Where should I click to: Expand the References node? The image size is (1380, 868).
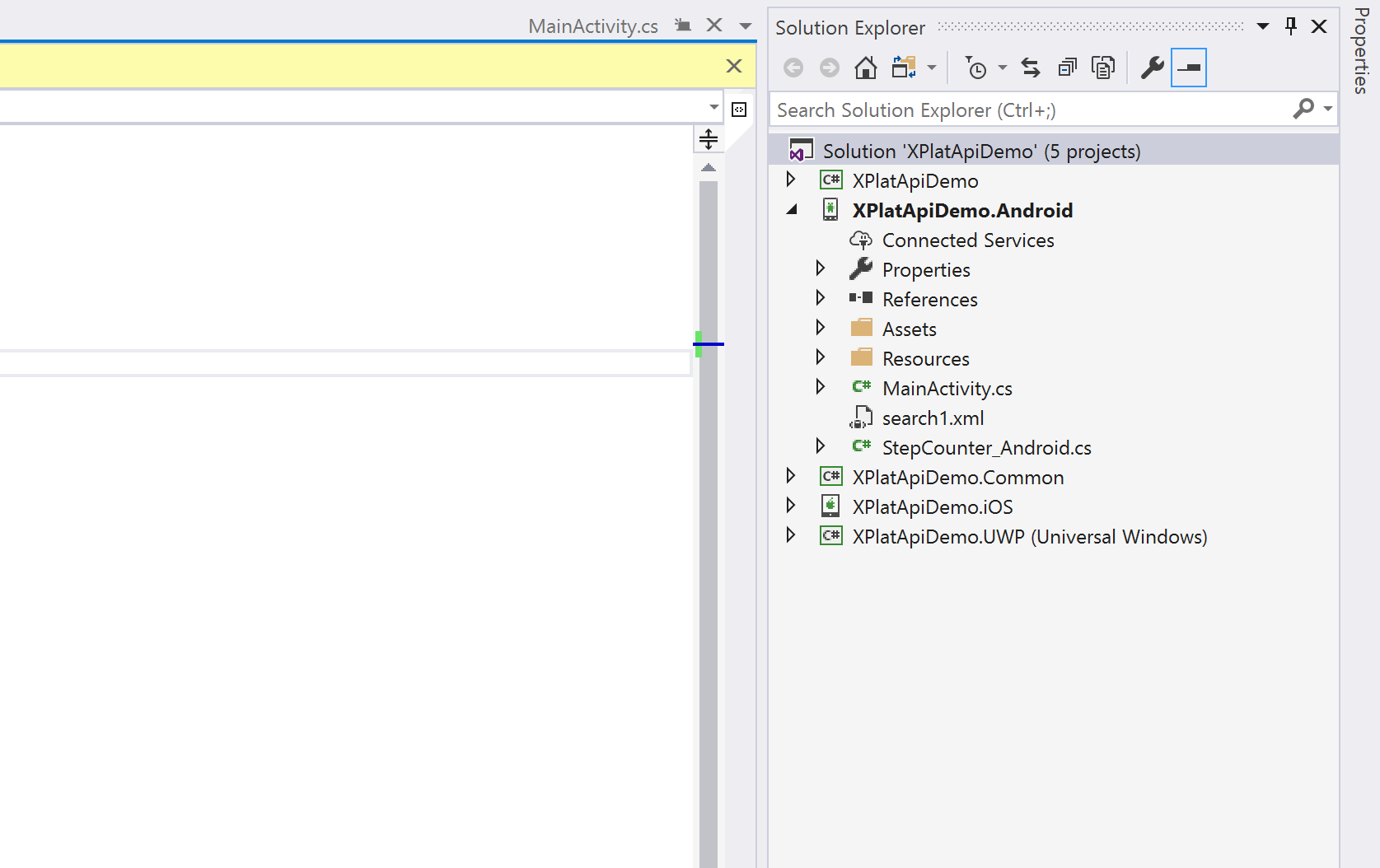(x=821, y=297)
